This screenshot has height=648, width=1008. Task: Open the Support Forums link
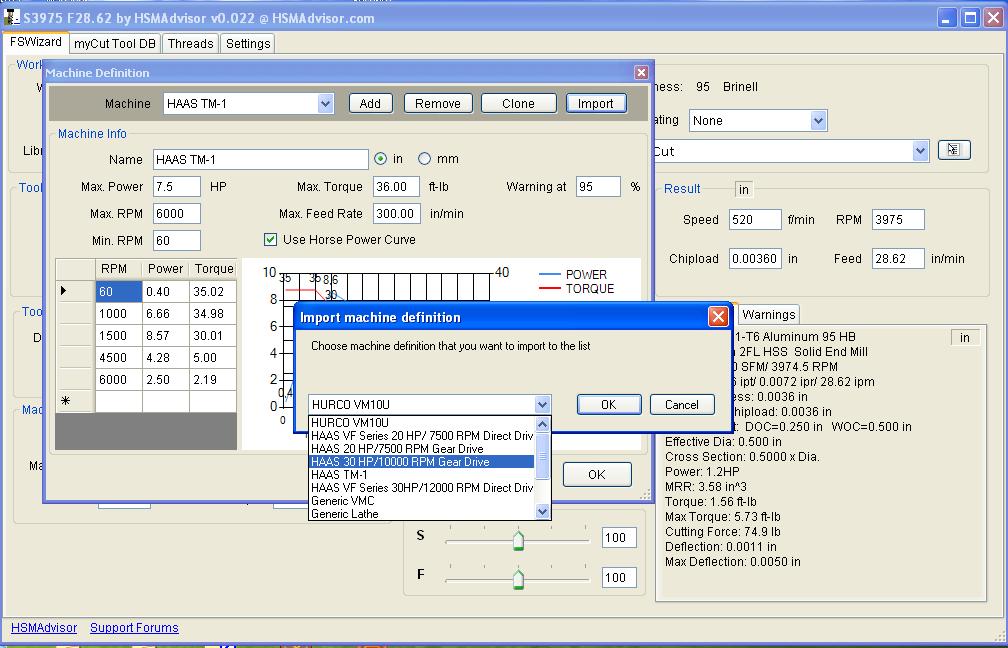tap(134, 628)
